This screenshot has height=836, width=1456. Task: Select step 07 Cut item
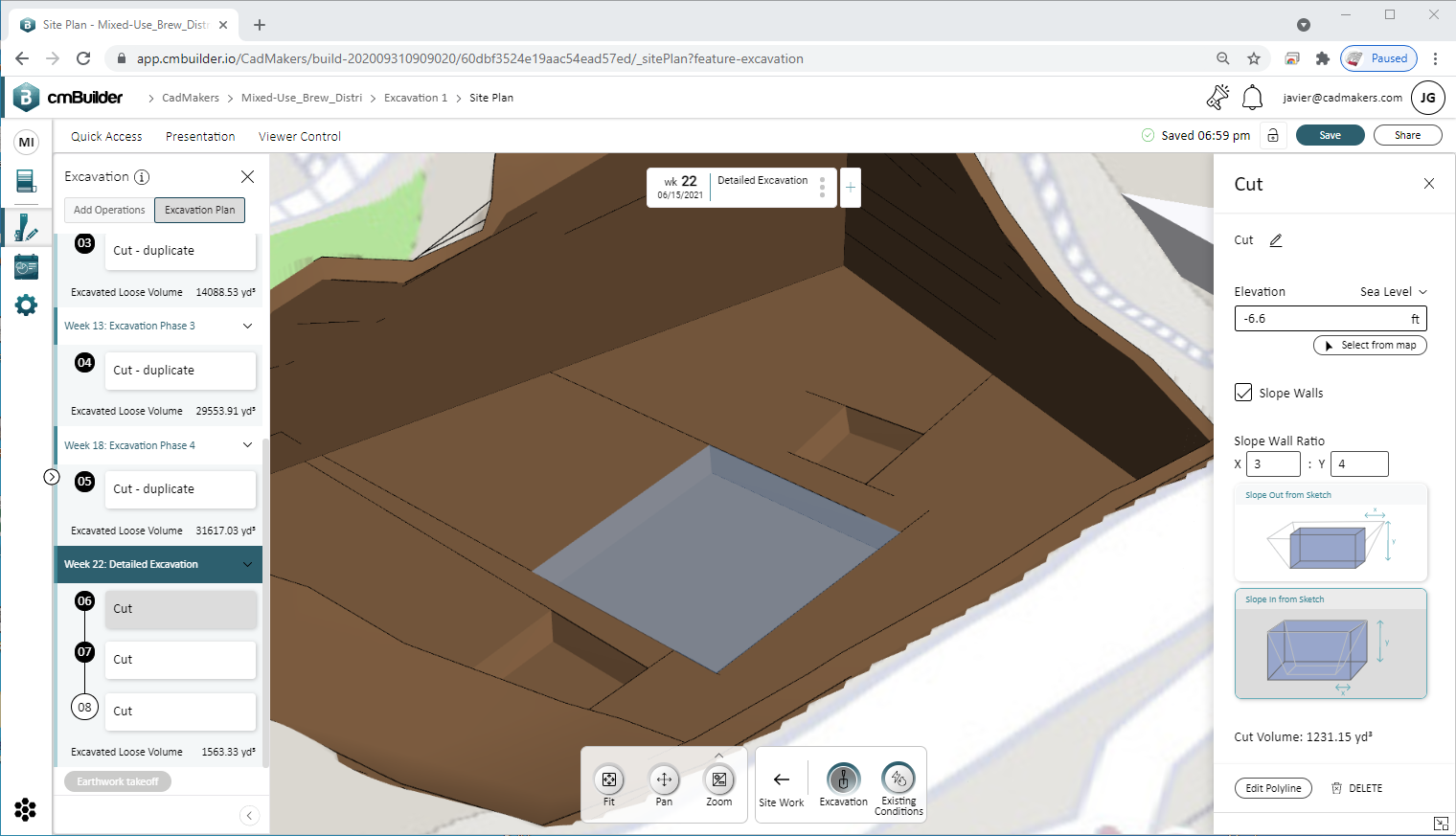pyautogui.click(x=180, y=660)
